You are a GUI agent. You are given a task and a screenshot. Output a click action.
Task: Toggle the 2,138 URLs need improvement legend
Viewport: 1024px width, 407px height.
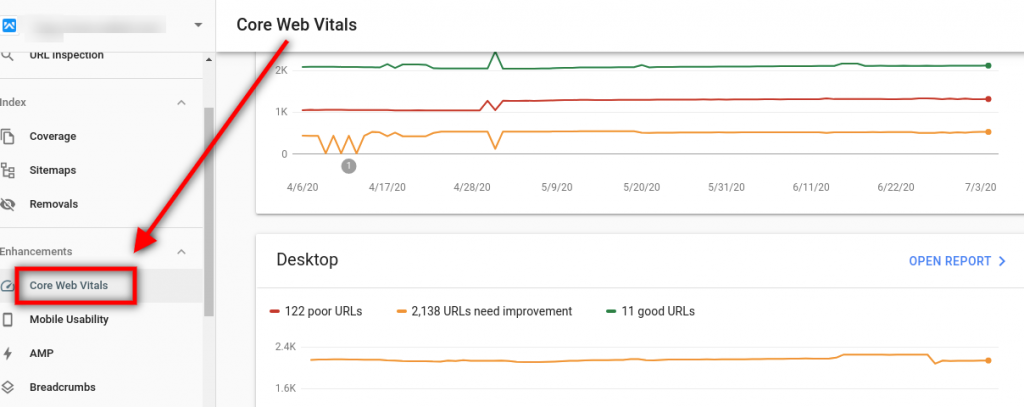(484, 311)
